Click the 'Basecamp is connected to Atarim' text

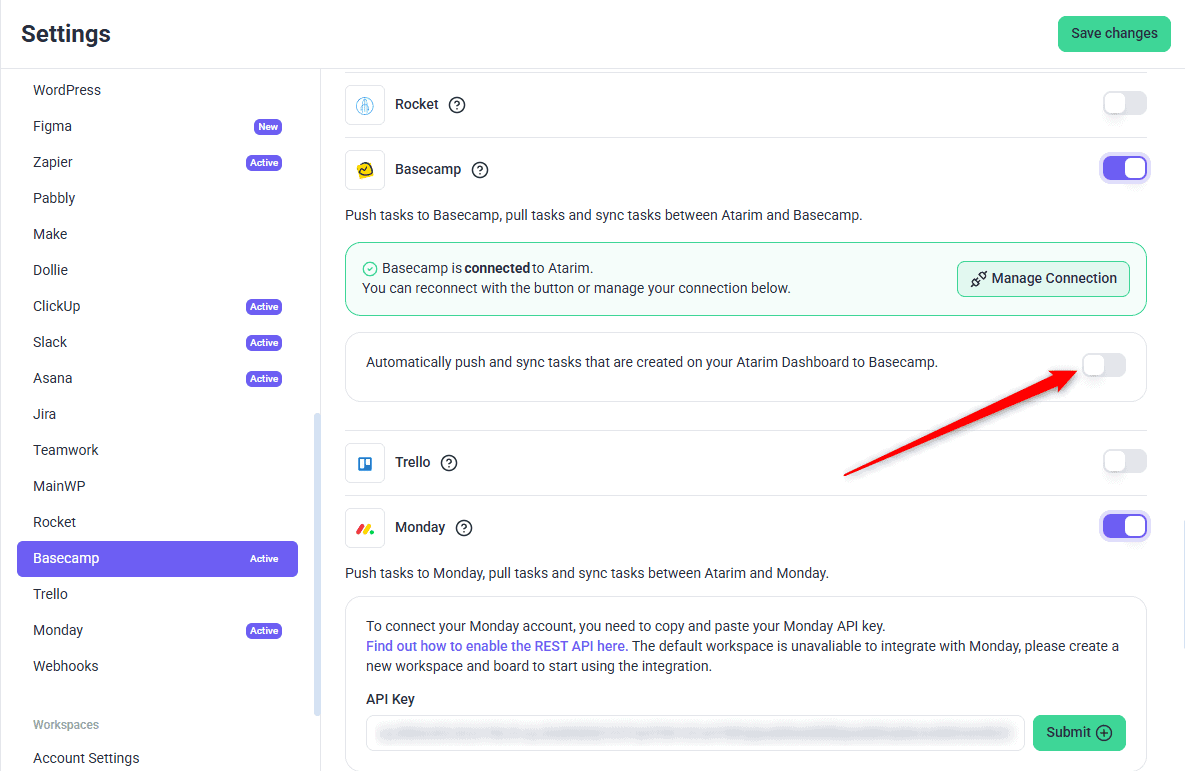487,268
